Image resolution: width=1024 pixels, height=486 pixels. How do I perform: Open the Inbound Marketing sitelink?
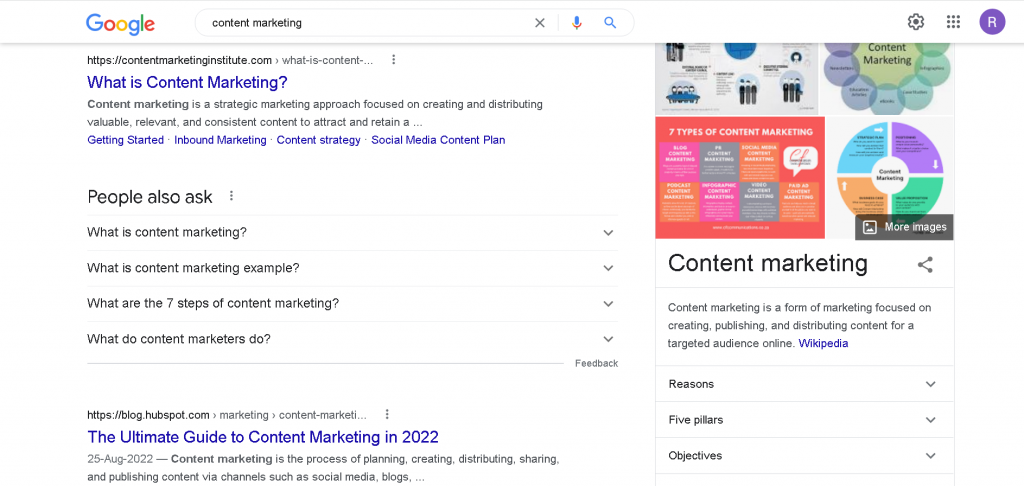coord(220,140)
